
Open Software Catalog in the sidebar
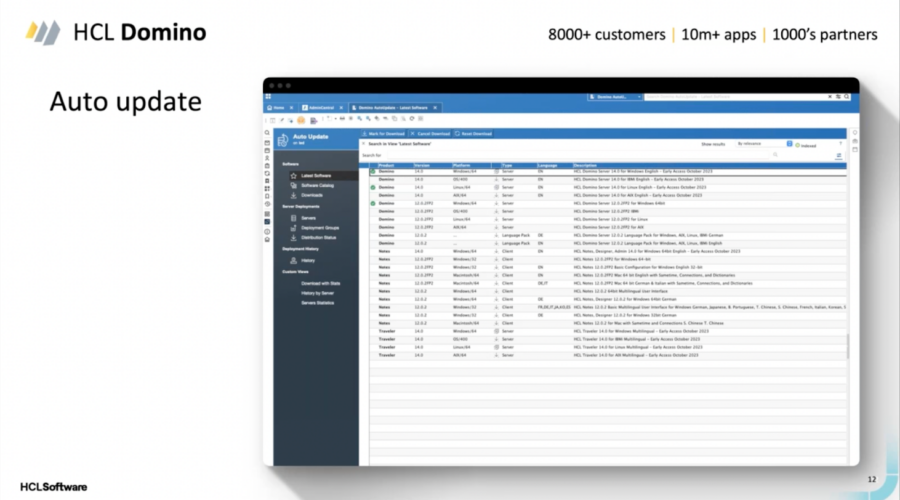(x=317, y=185)
